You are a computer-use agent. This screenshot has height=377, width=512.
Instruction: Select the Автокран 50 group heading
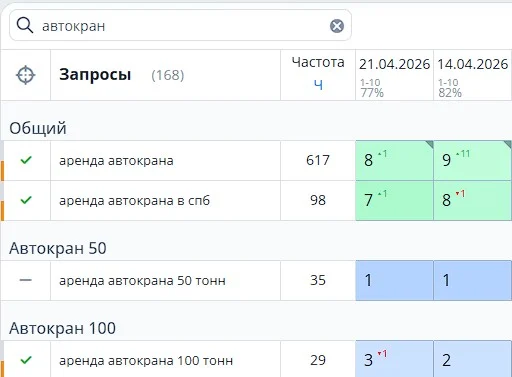point(58,248)
